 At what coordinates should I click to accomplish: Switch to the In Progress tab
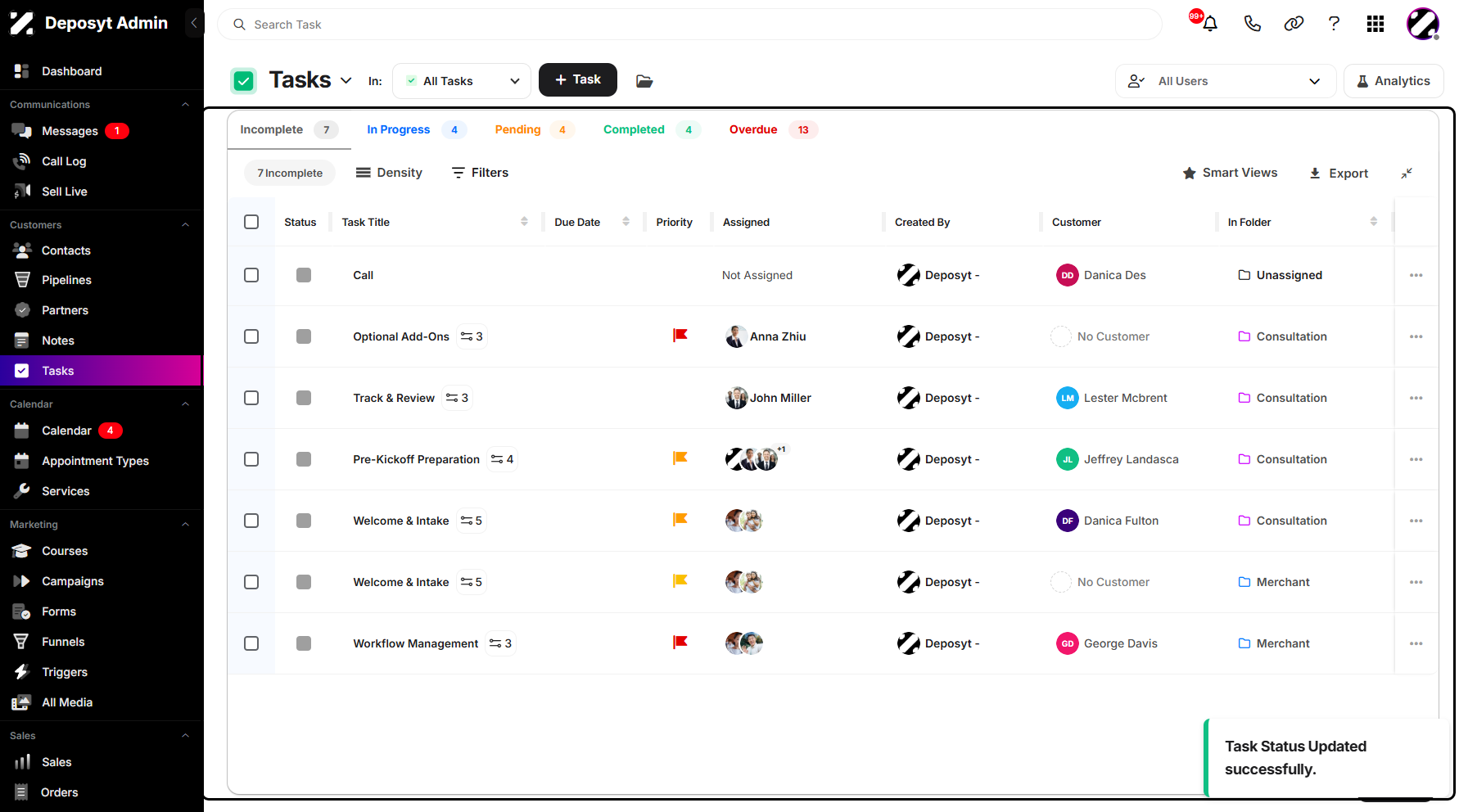[416, 129]
